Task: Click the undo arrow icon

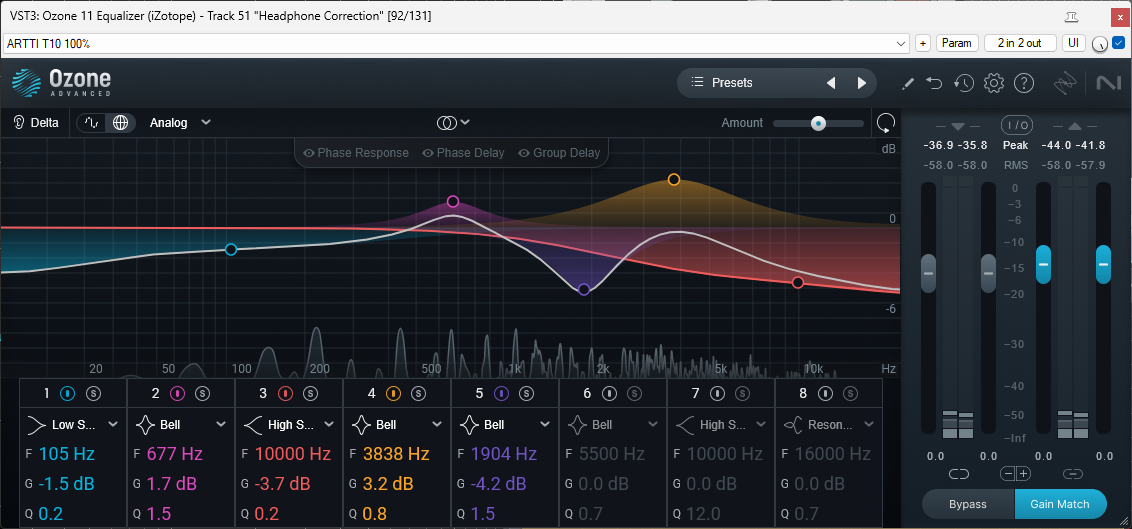Action: pos(935,84)
